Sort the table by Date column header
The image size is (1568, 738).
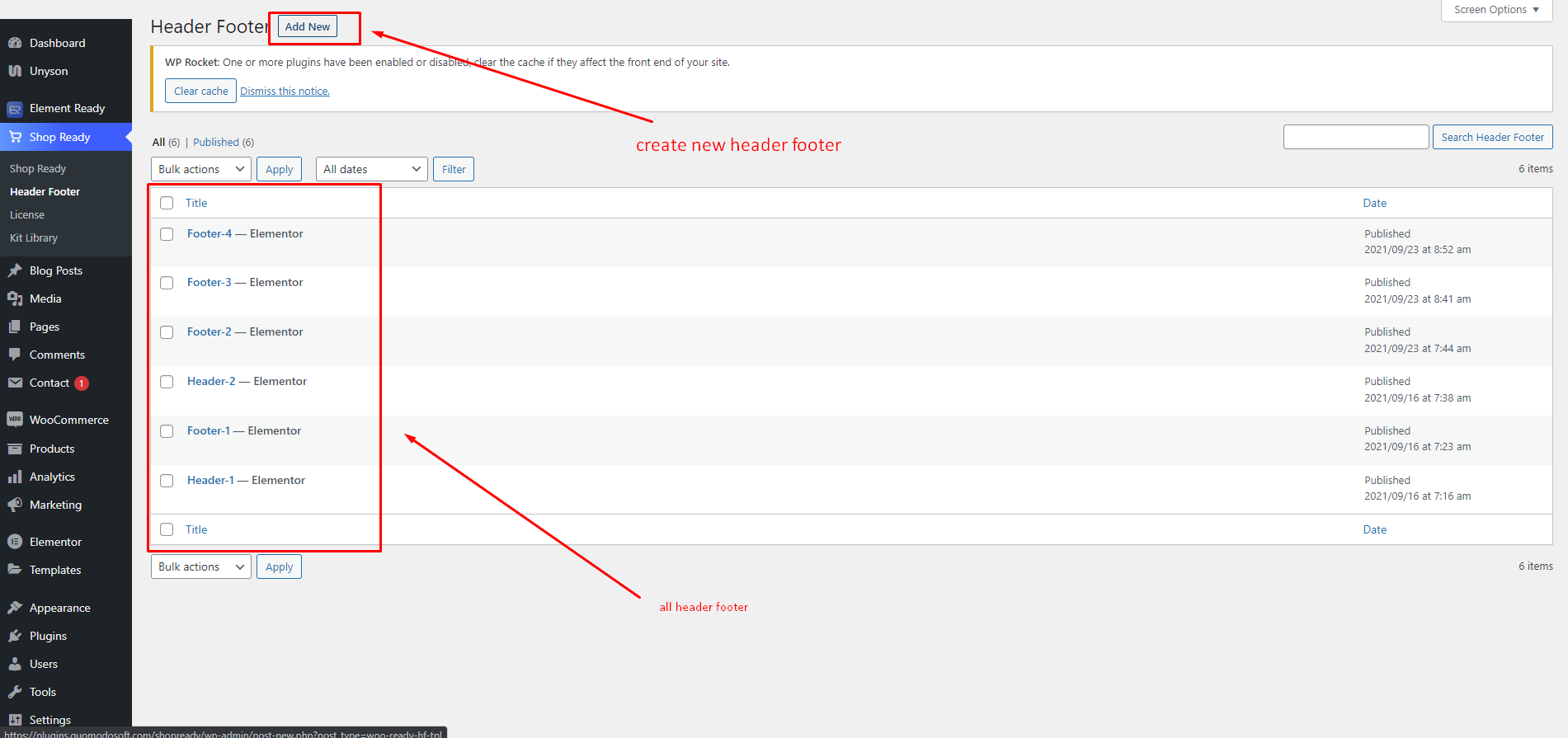click(x=1374, y=203)
